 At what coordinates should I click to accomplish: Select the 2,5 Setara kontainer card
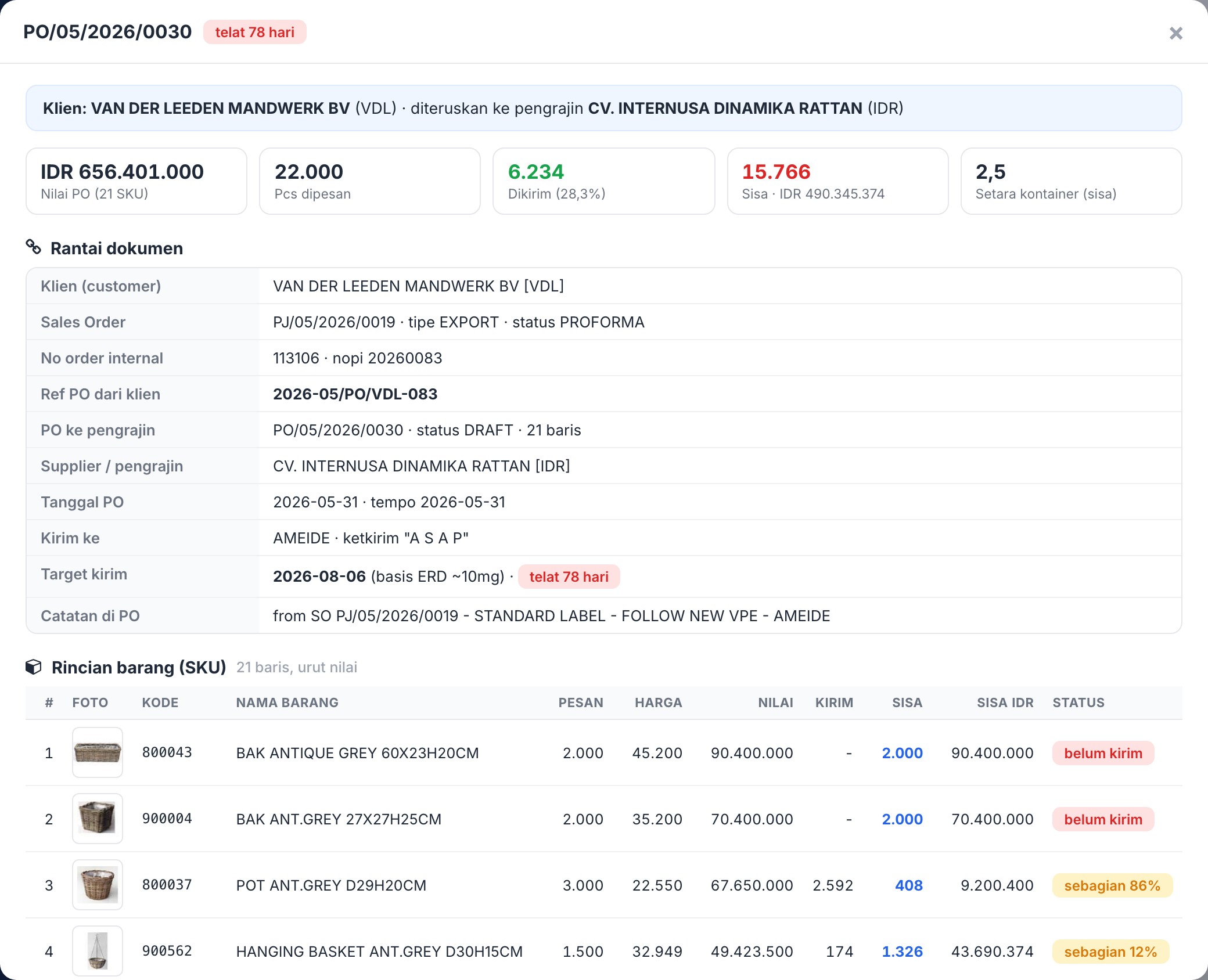[1072, 181]
